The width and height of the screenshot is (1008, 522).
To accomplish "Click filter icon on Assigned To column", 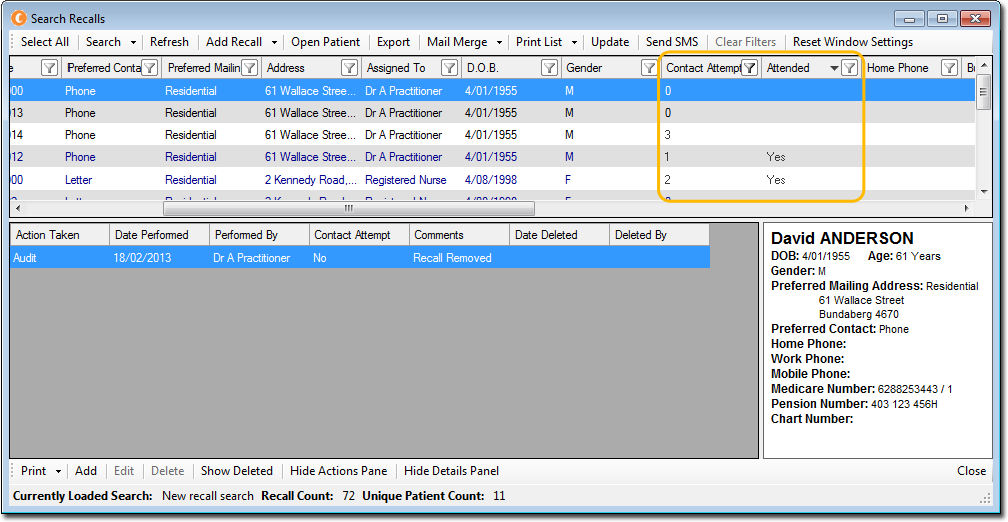I will [449, 68].
